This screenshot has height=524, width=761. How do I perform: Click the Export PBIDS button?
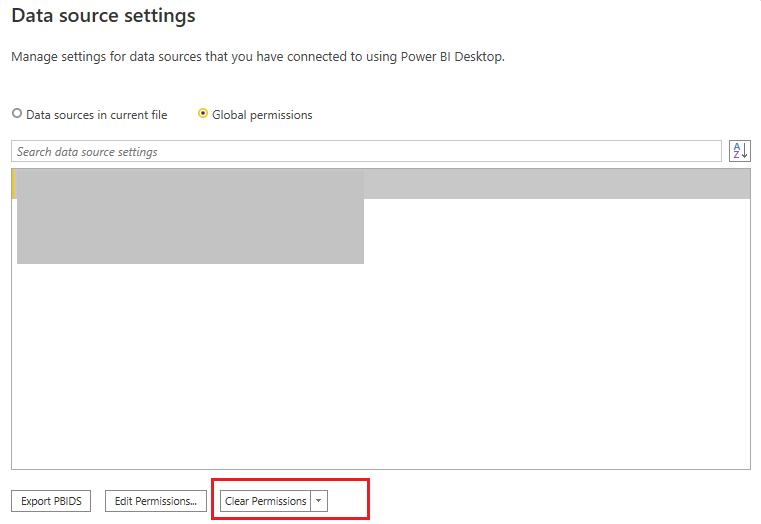51,501
